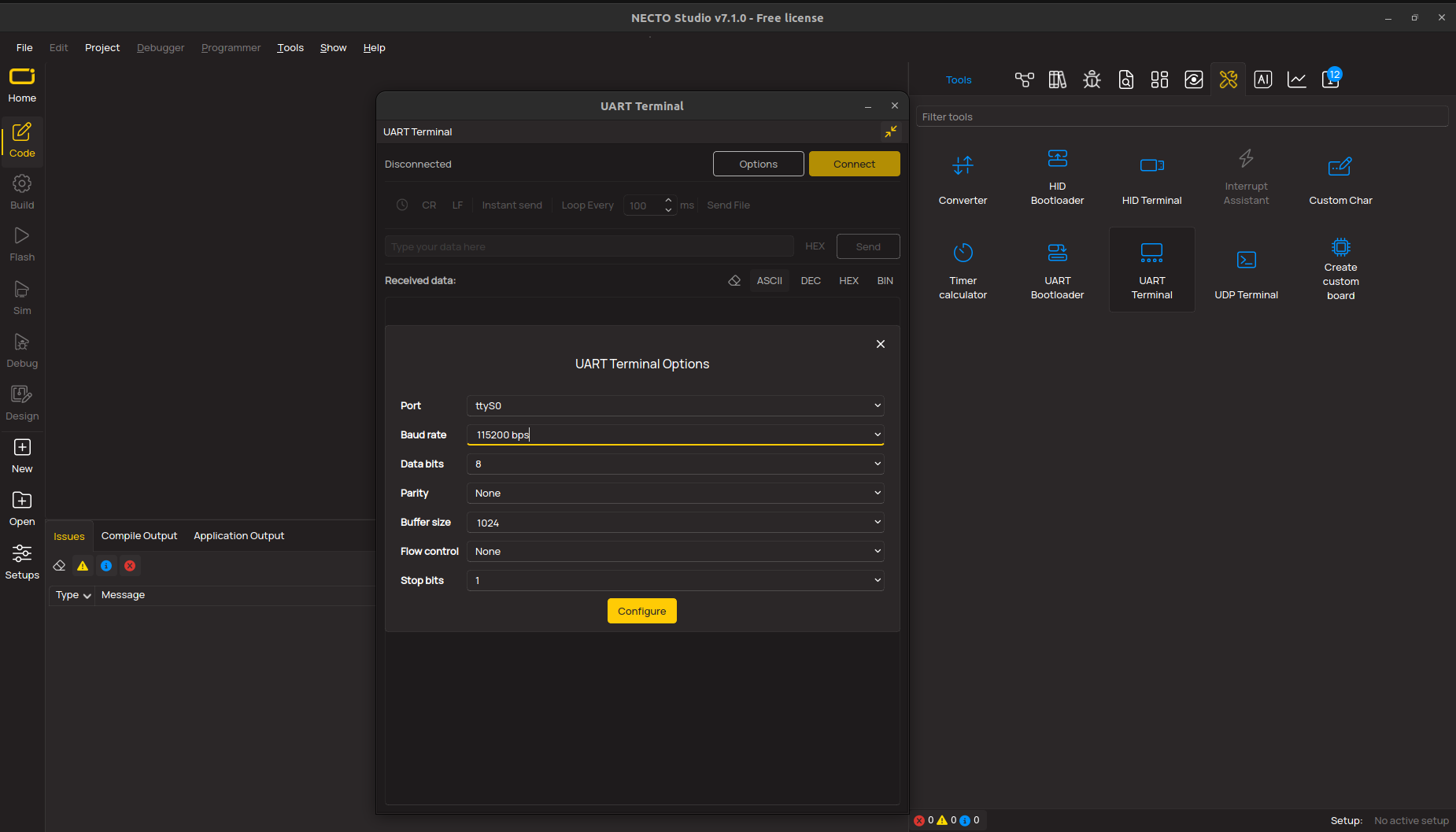
Task: Toggle HEX input mode beside Send
Action: point(815,246)
